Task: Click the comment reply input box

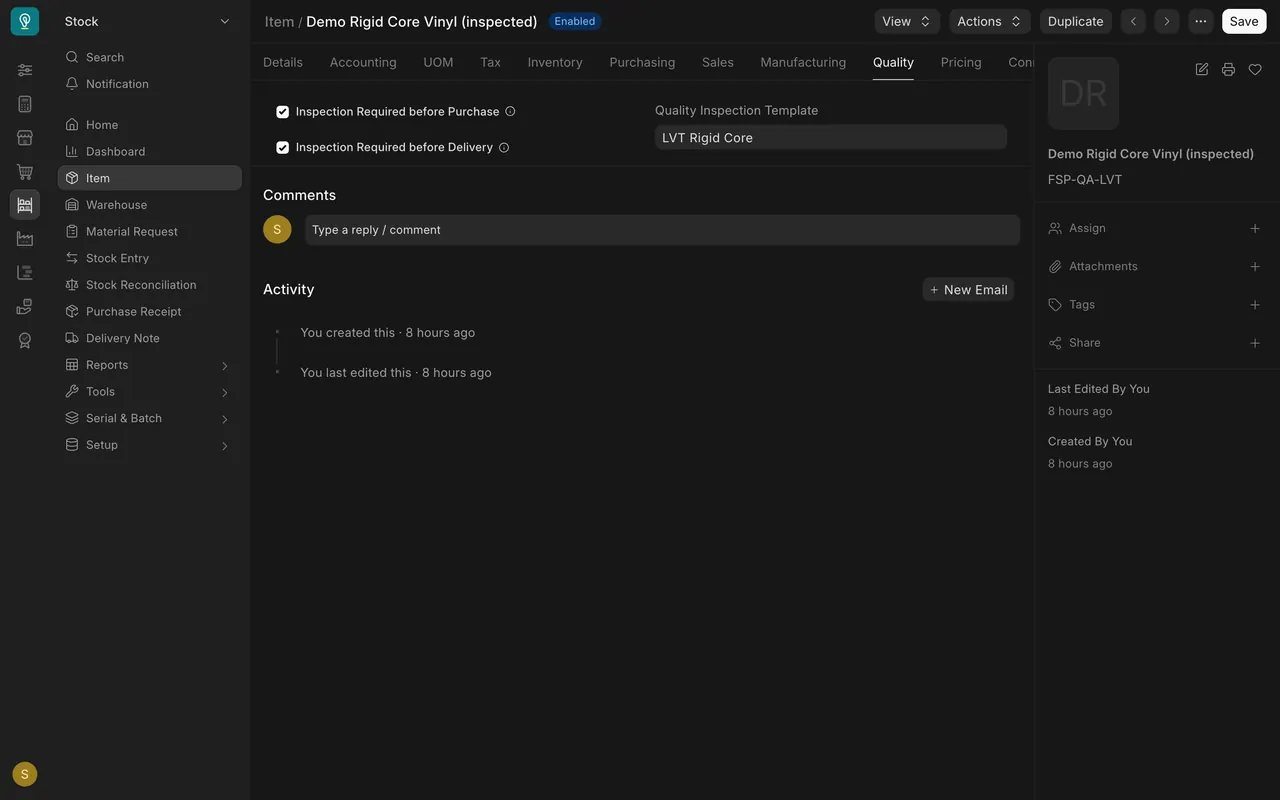Action: coord(662,230)
